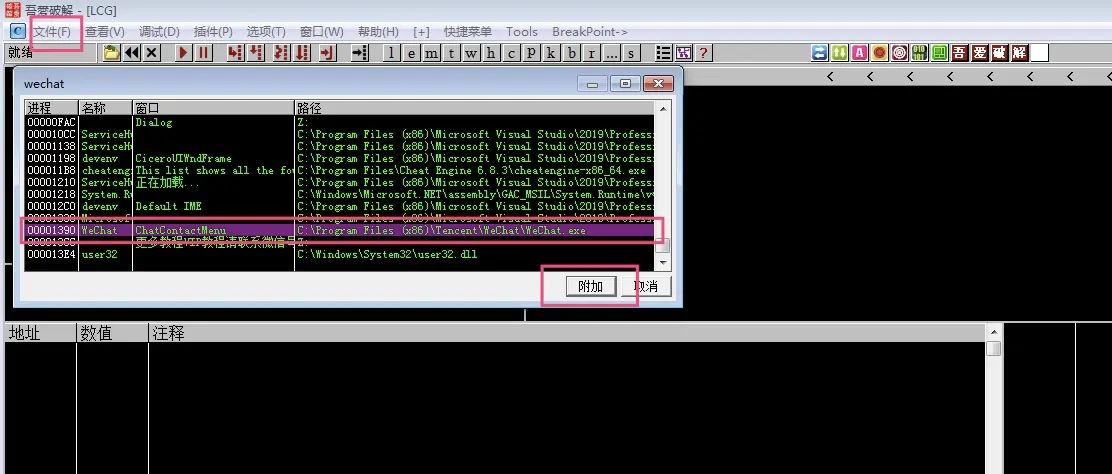Viewport: 1112px width, 474px height.
Task: Restart program with the rewind icon
Action: point(132,53)
